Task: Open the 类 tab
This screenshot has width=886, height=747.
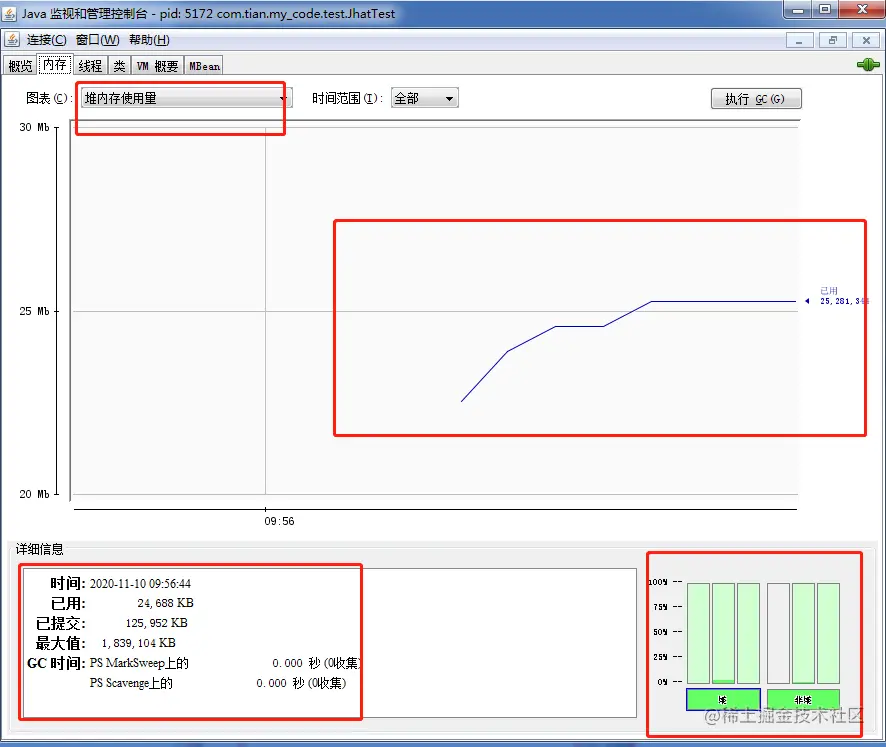Action: coord(119,66)
